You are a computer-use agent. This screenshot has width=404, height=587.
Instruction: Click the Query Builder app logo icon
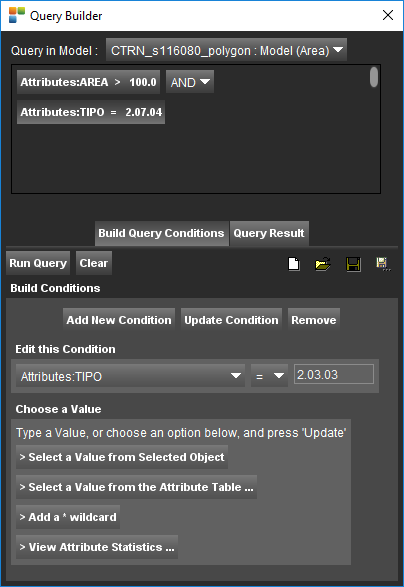[x=16, y=15]
